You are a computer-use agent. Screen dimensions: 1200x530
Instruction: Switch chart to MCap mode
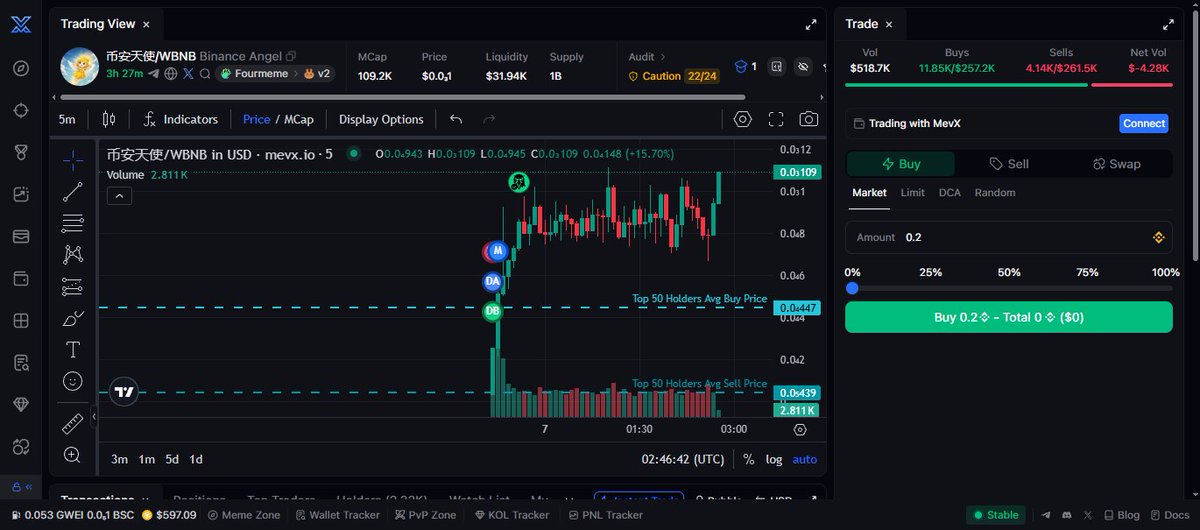coord(298,119)
